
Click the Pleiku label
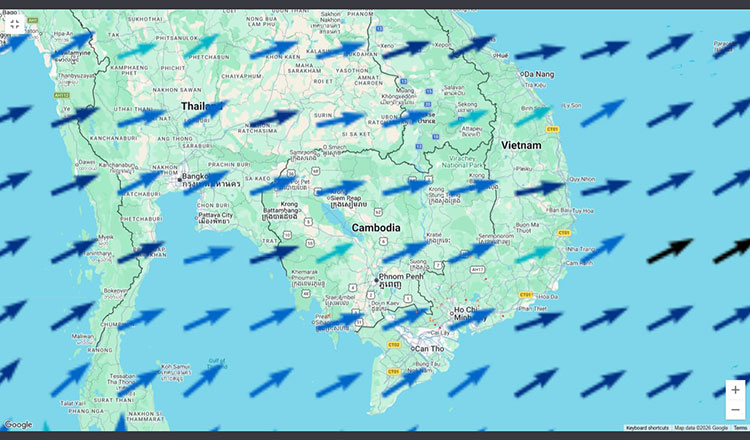523,169
